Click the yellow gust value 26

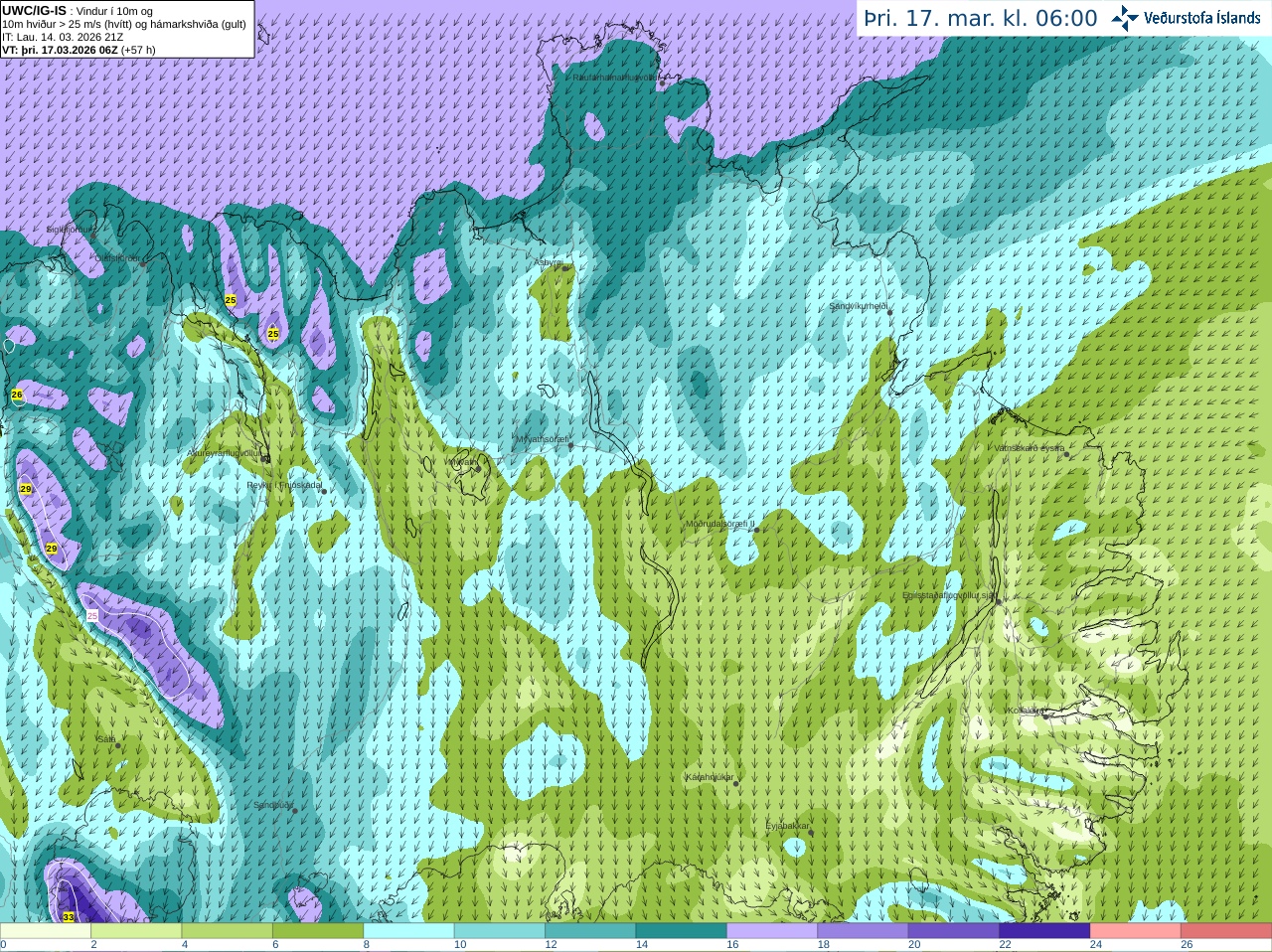(17, 396)
